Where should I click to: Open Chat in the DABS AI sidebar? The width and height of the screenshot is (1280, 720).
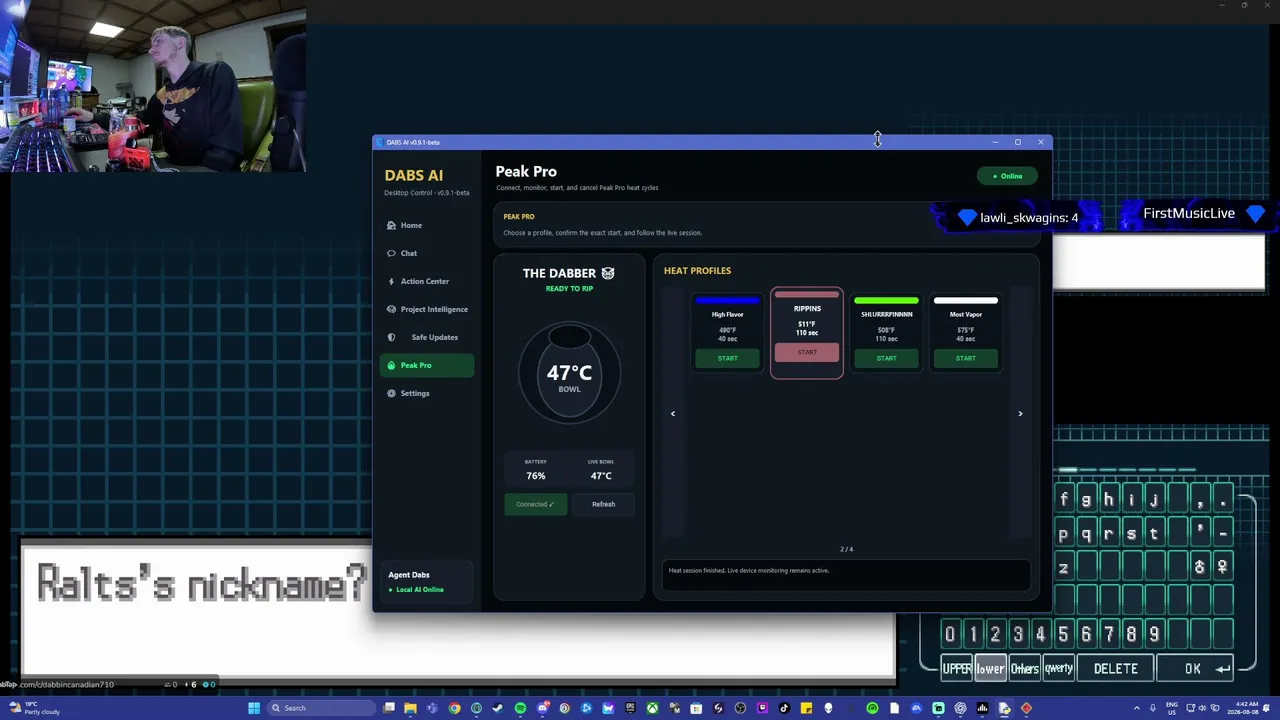coord(427,253)
